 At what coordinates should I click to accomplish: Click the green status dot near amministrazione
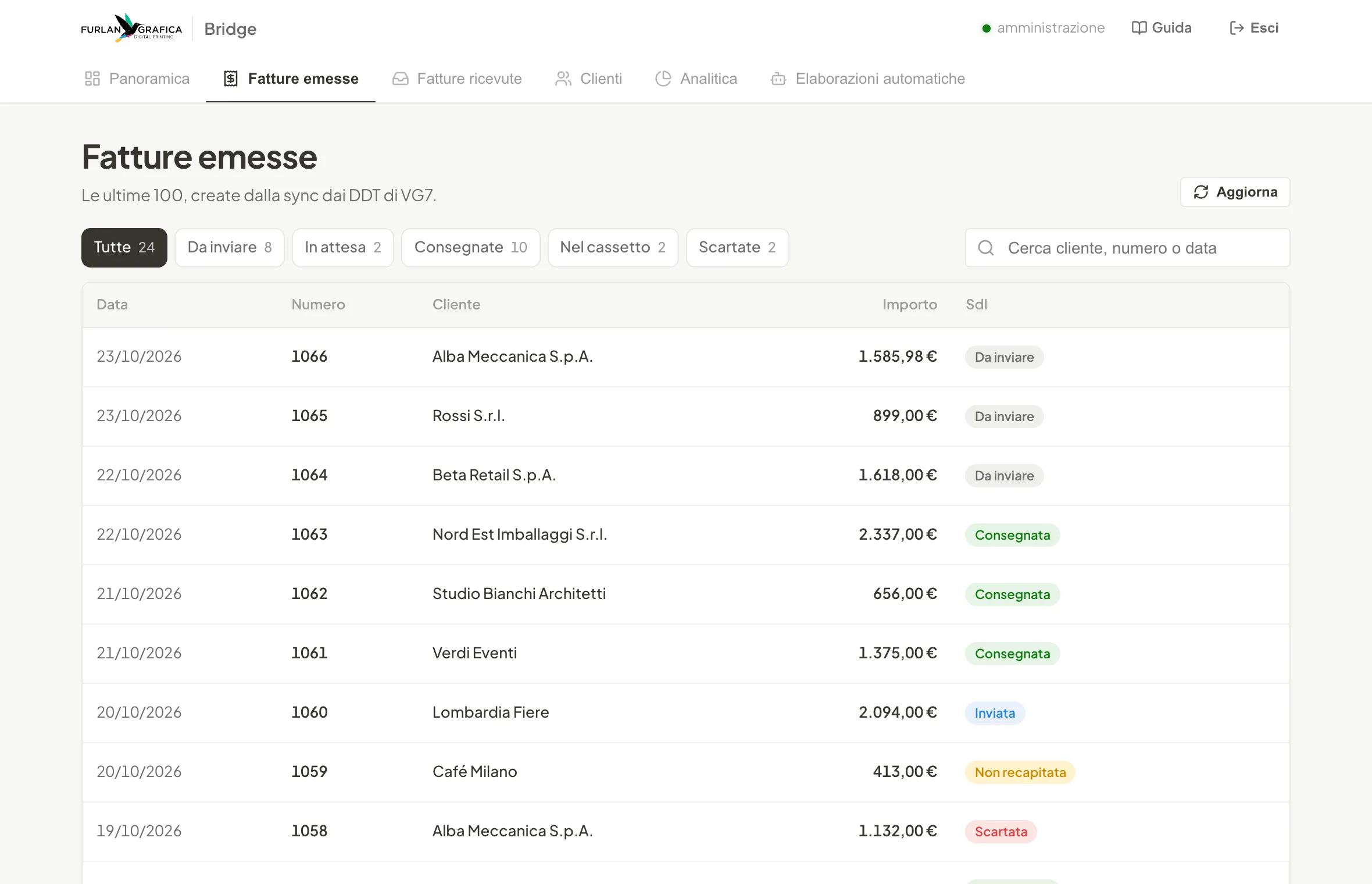click(x=986, y=28)
